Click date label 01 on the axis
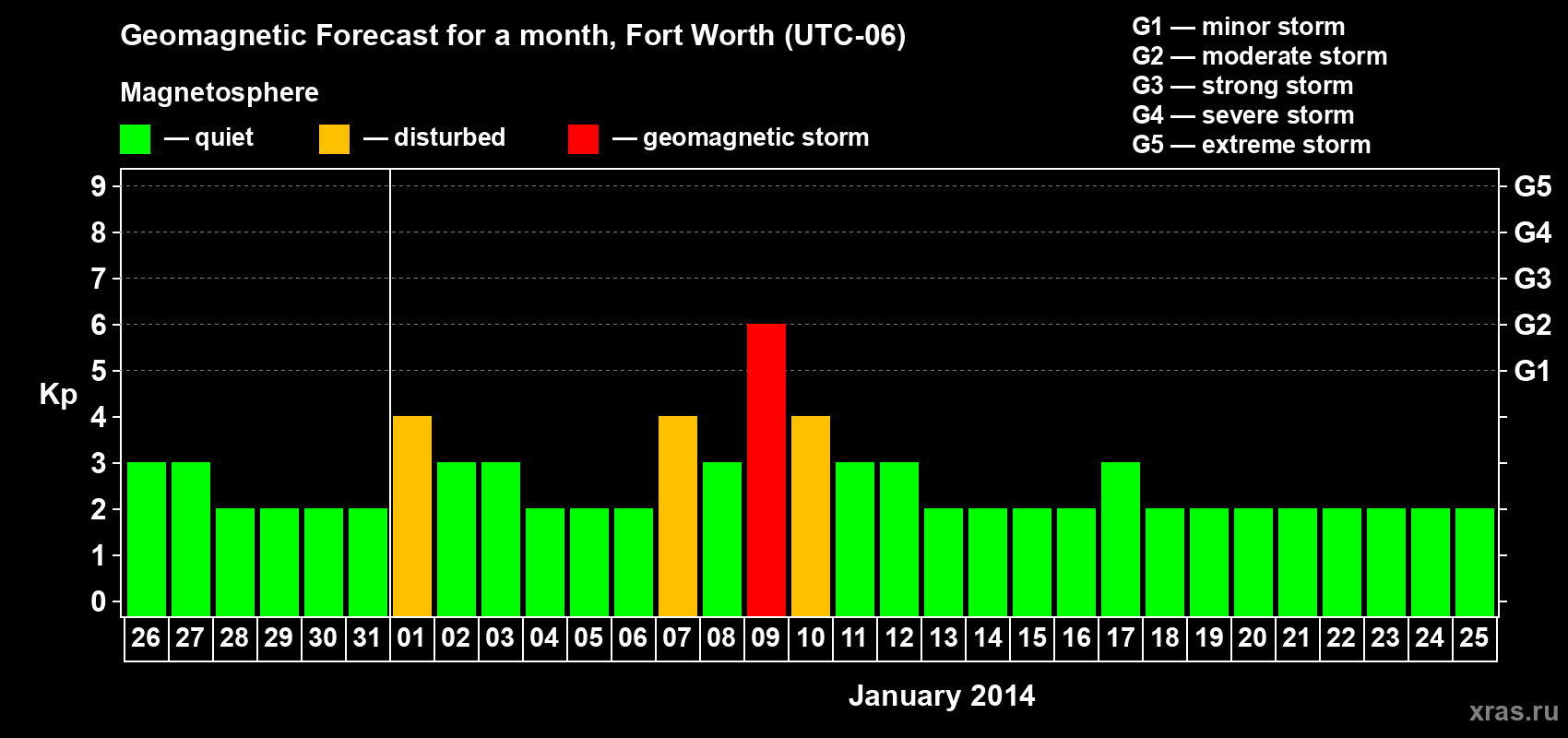Screen dimensions: 1568x738 [x=411, y=637]
